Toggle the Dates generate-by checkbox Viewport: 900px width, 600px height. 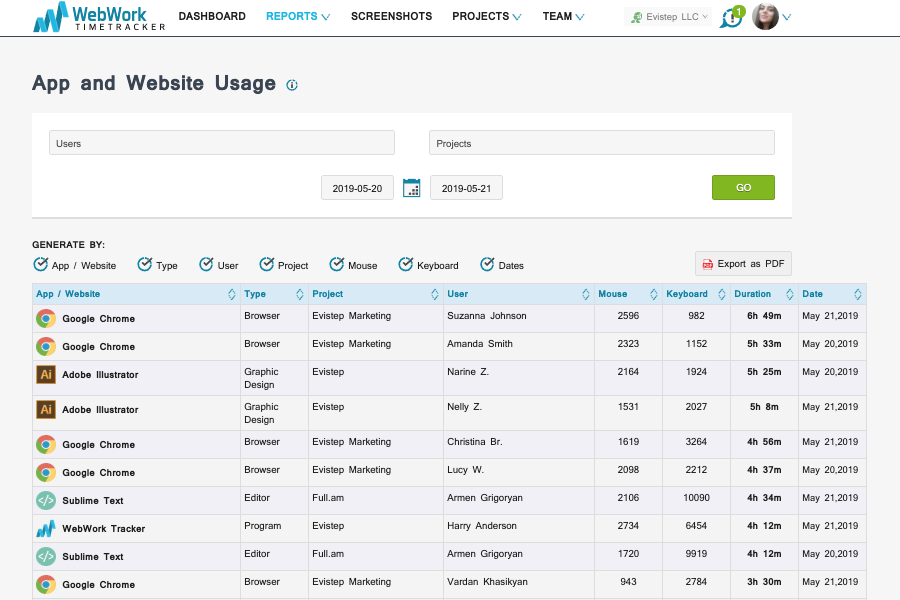487,264
